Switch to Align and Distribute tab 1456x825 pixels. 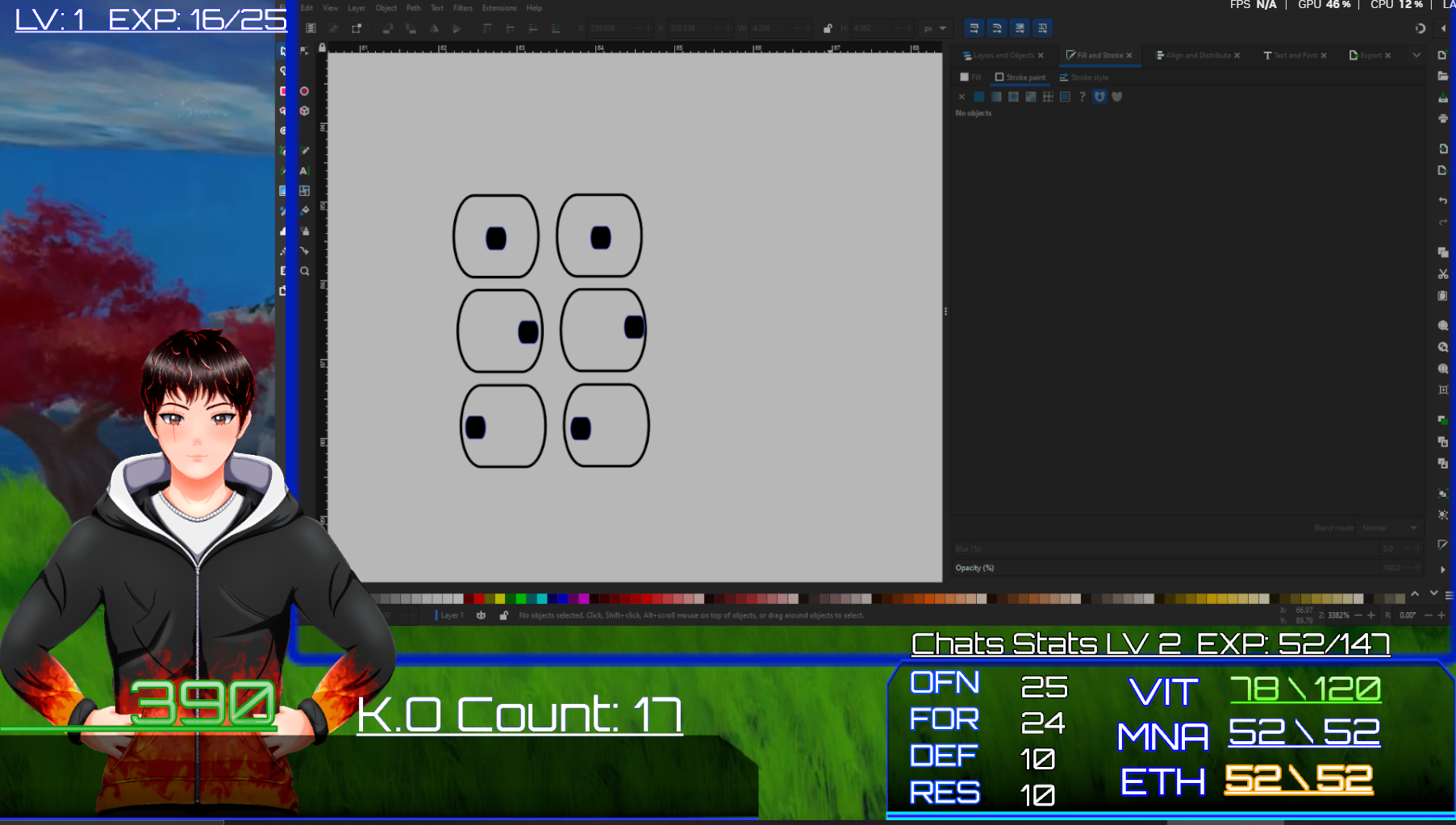click(x=1197, y=56)
